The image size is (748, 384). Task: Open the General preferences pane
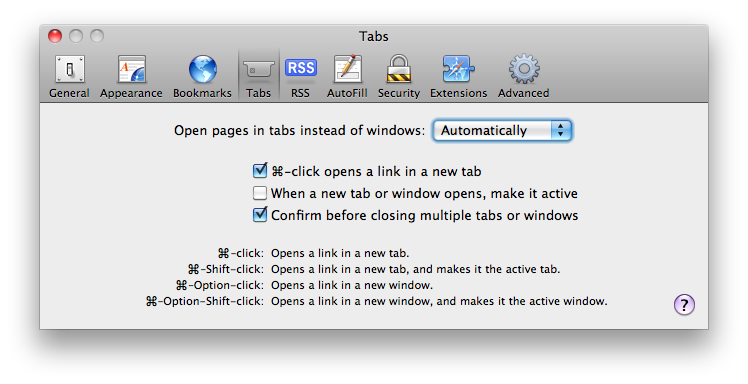70,76
